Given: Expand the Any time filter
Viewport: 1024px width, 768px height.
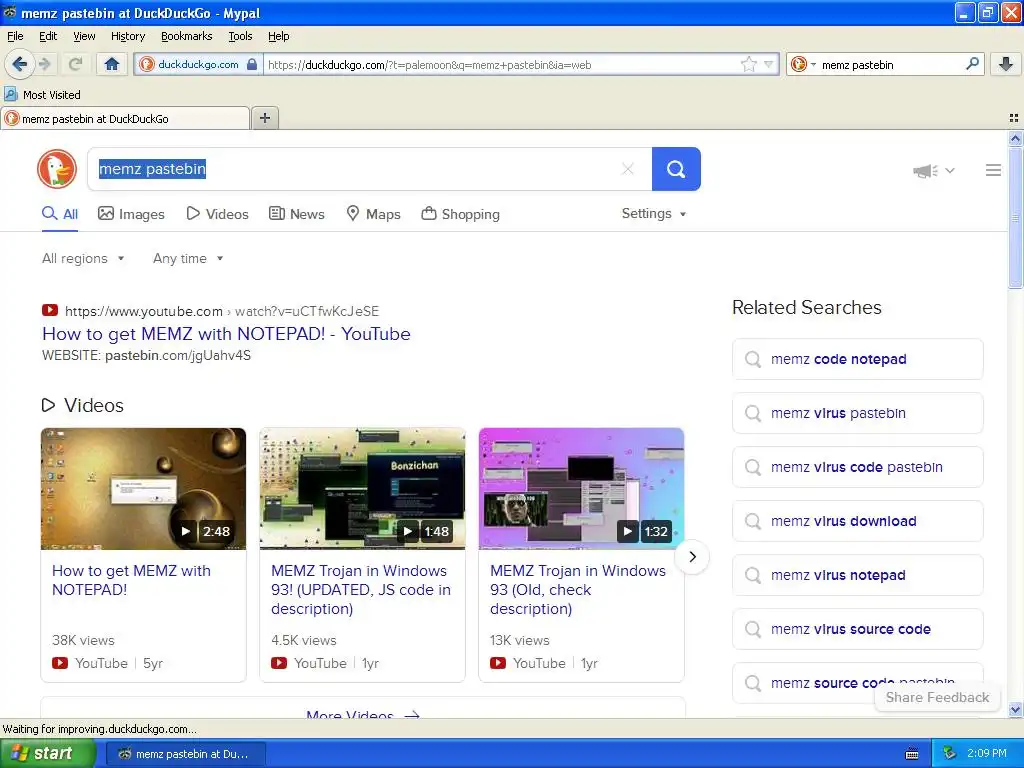Looking at the screenshot, I should click(x=188, y=259).
